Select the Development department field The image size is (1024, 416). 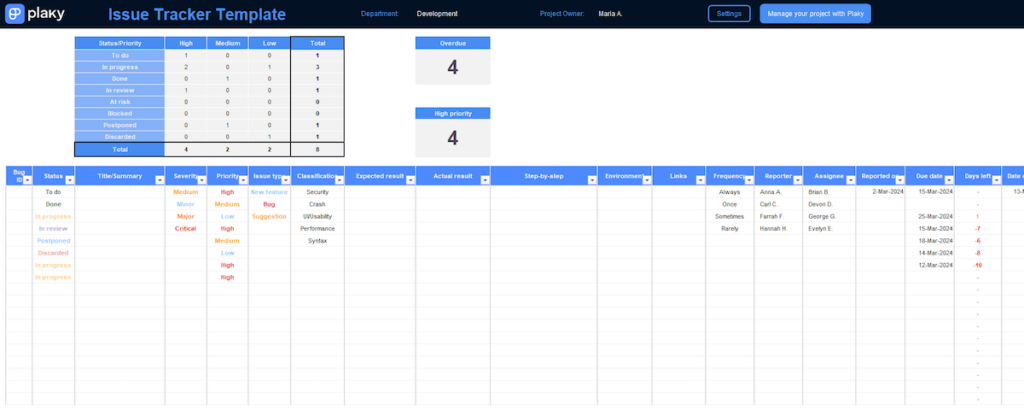(x=437, y=14)
